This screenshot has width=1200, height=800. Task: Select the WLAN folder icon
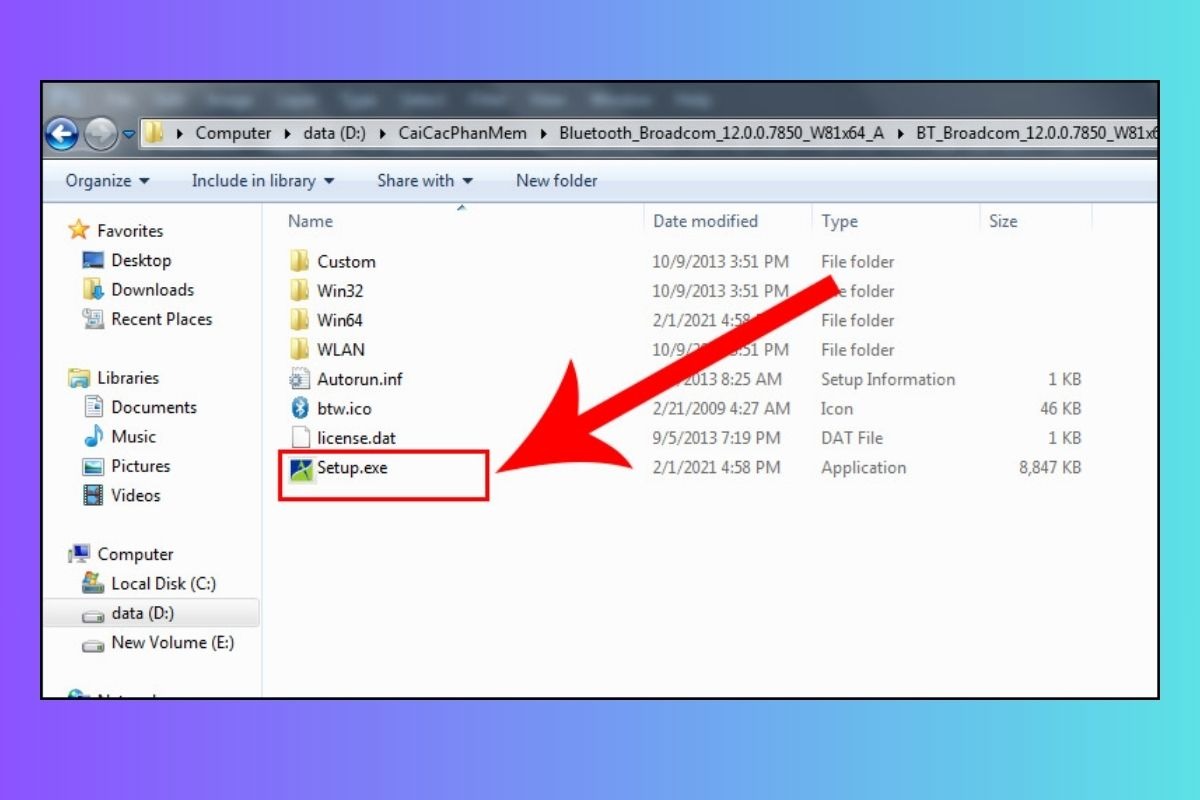(299, 350)
